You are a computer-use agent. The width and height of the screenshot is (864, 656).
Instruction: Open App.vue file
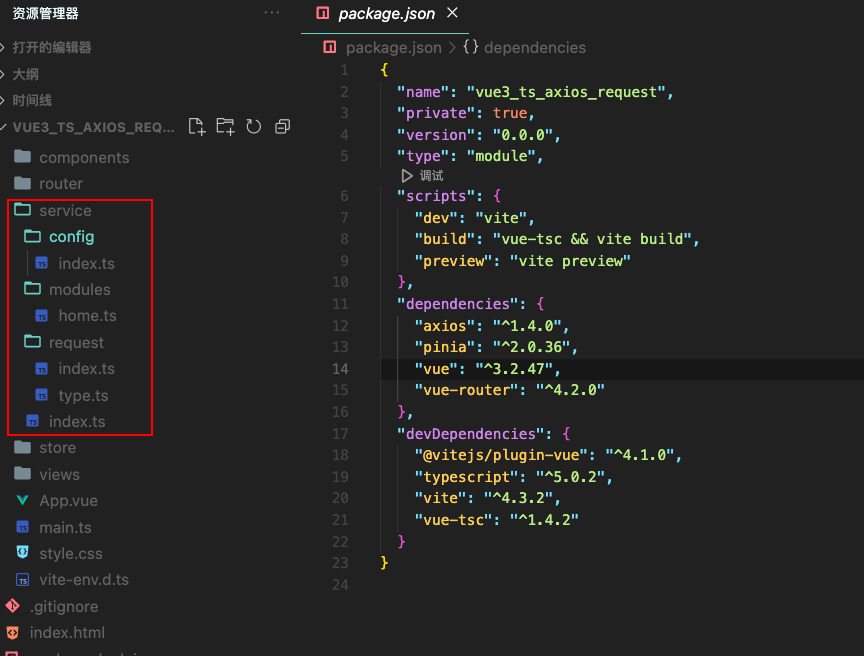tap(68, 501)
